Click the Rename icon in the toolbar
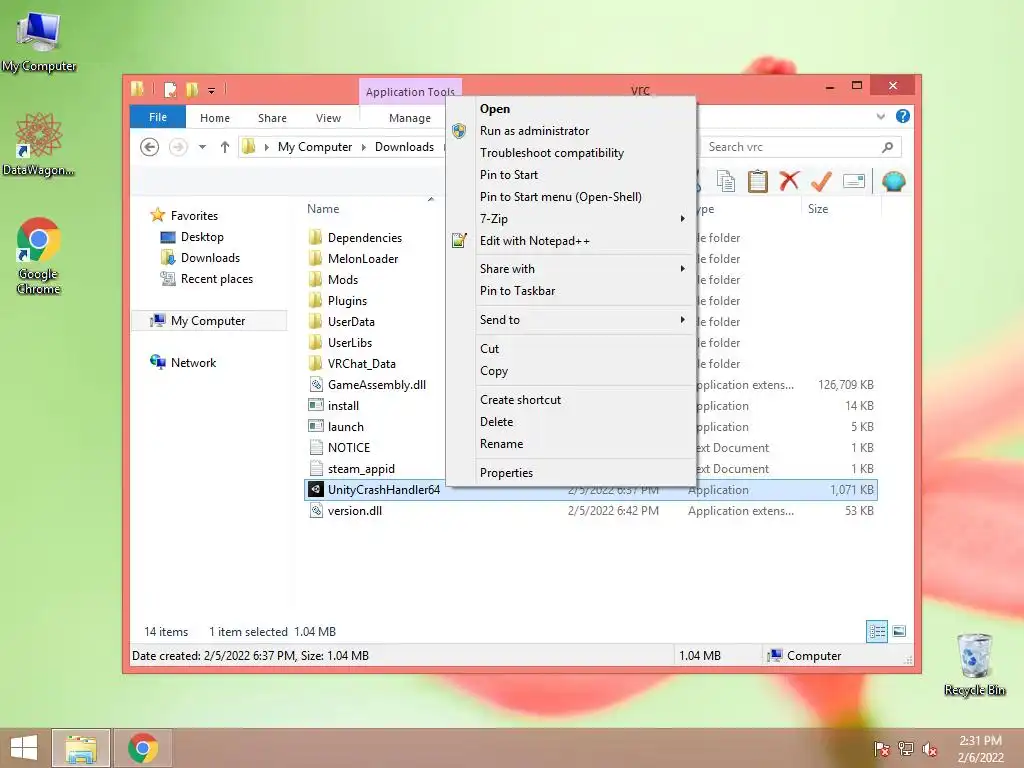 pyautogui.click(x=854, y=181)
